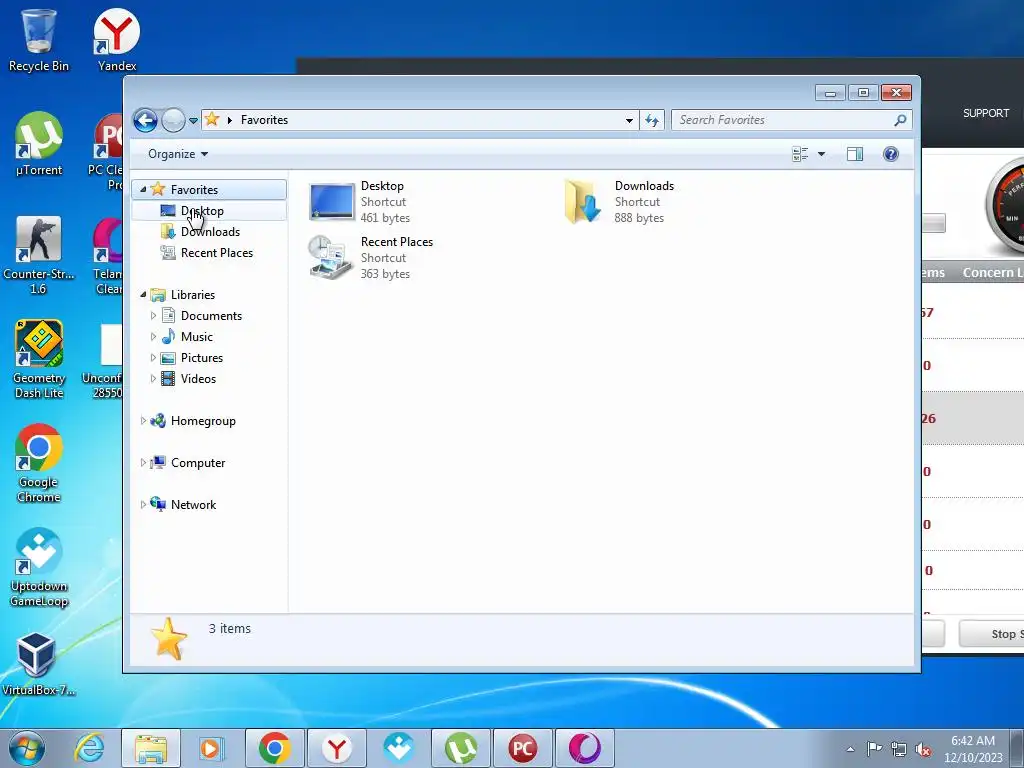Expand the Videos library node

point(153,379)
